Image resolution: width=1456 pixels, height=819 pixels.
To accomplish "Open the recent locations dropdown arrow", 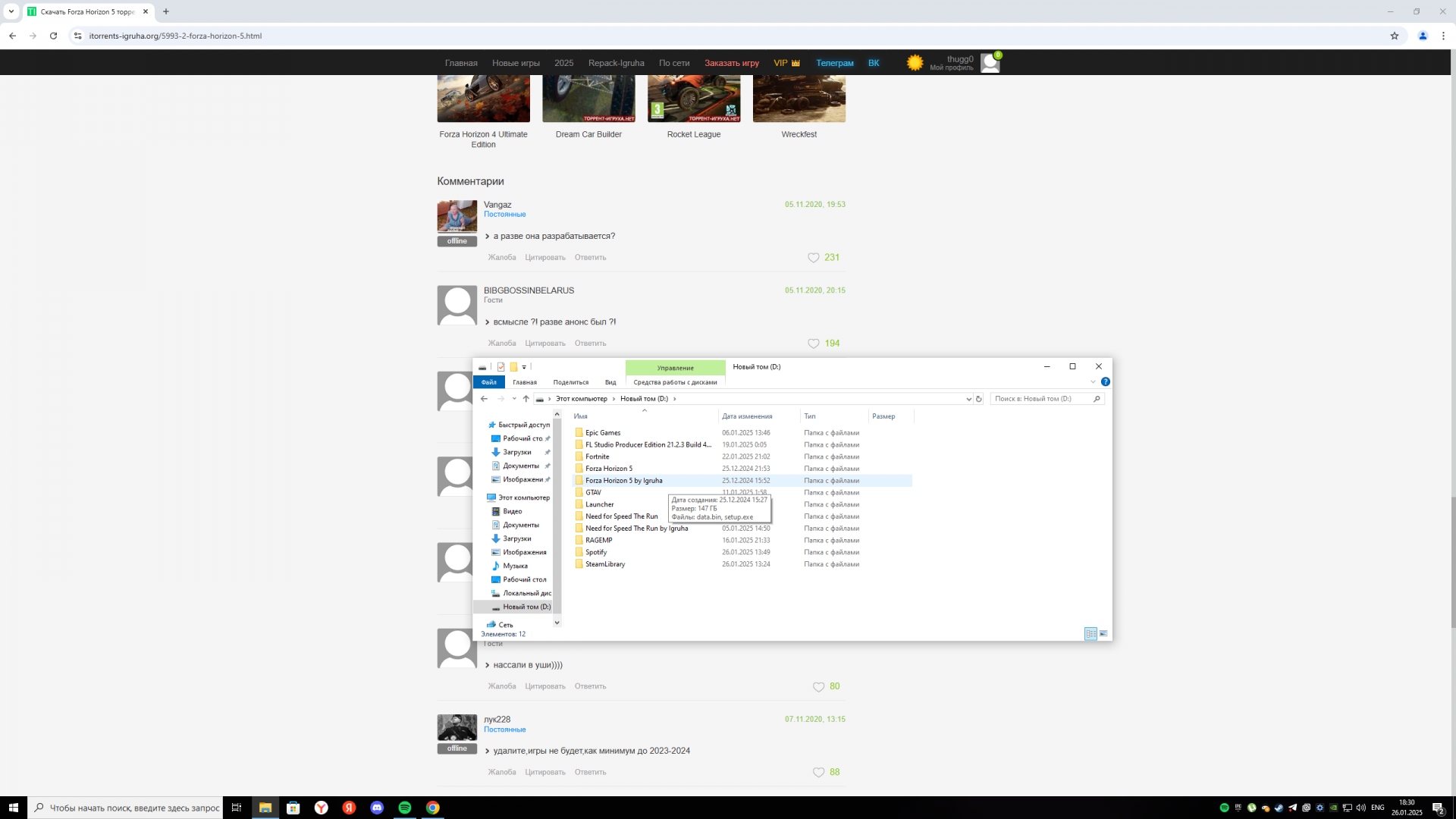I will tap(514, 399).
